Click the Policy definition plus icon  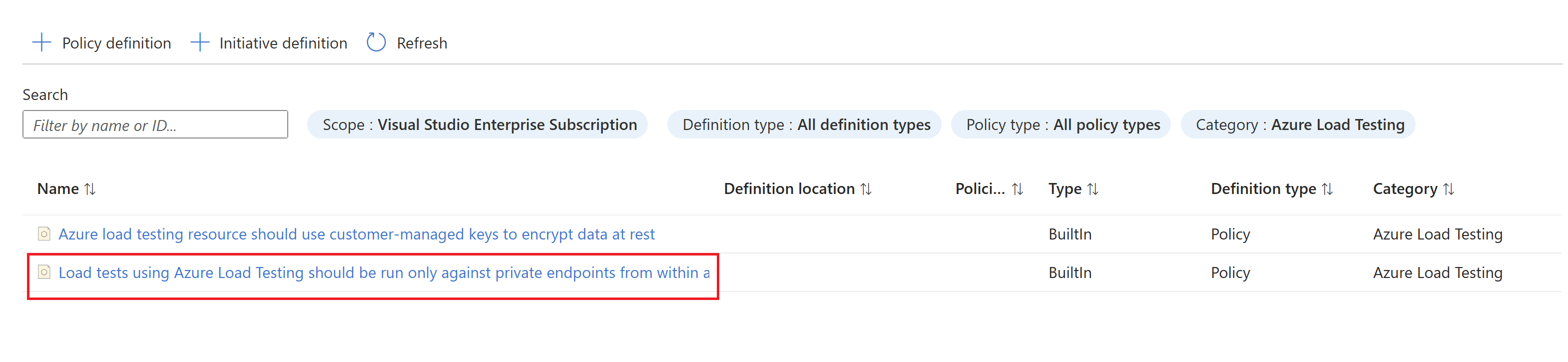tap(41, 42)
